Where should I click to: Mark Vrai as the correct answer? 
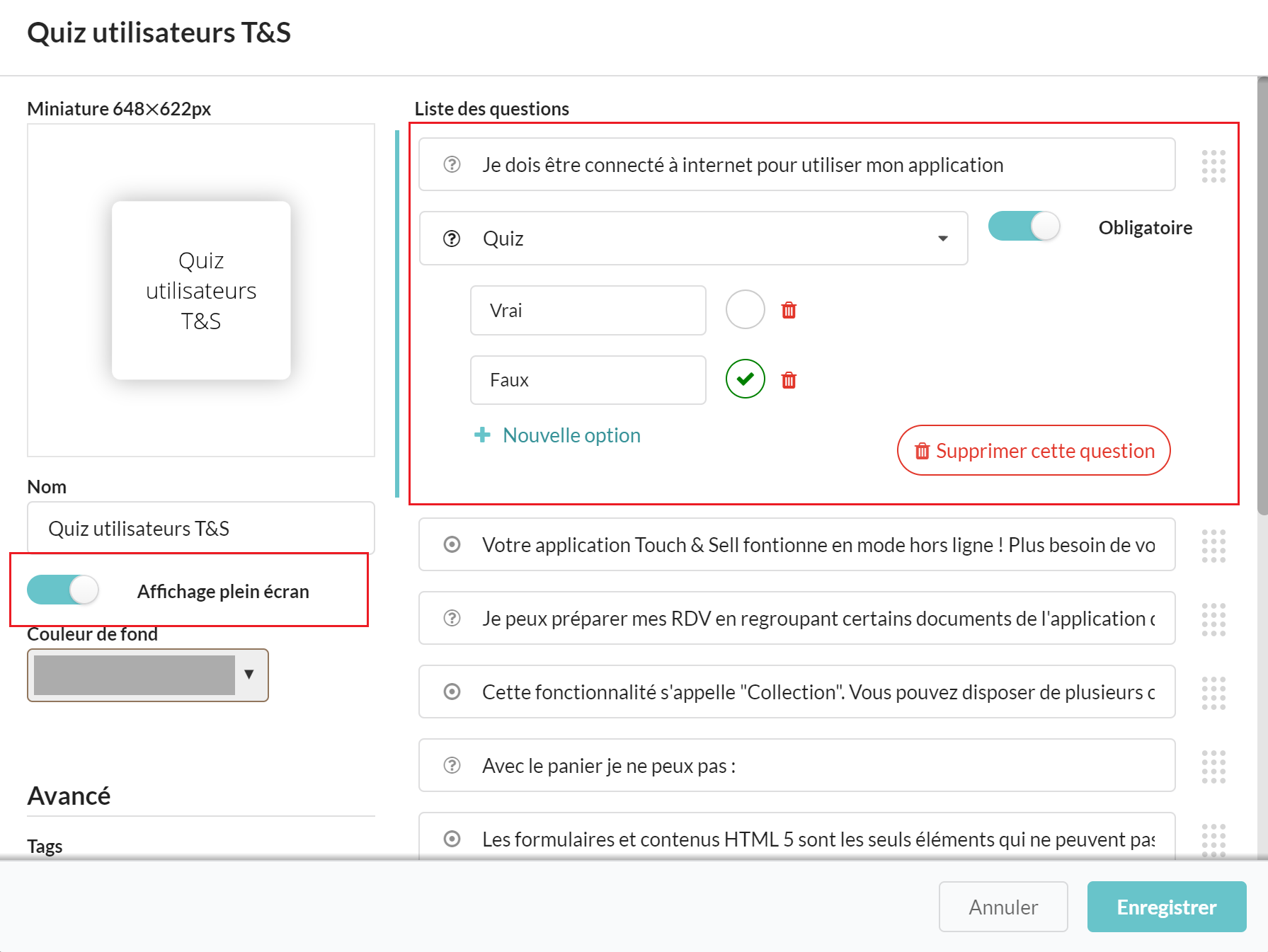(x=746, y=309)
